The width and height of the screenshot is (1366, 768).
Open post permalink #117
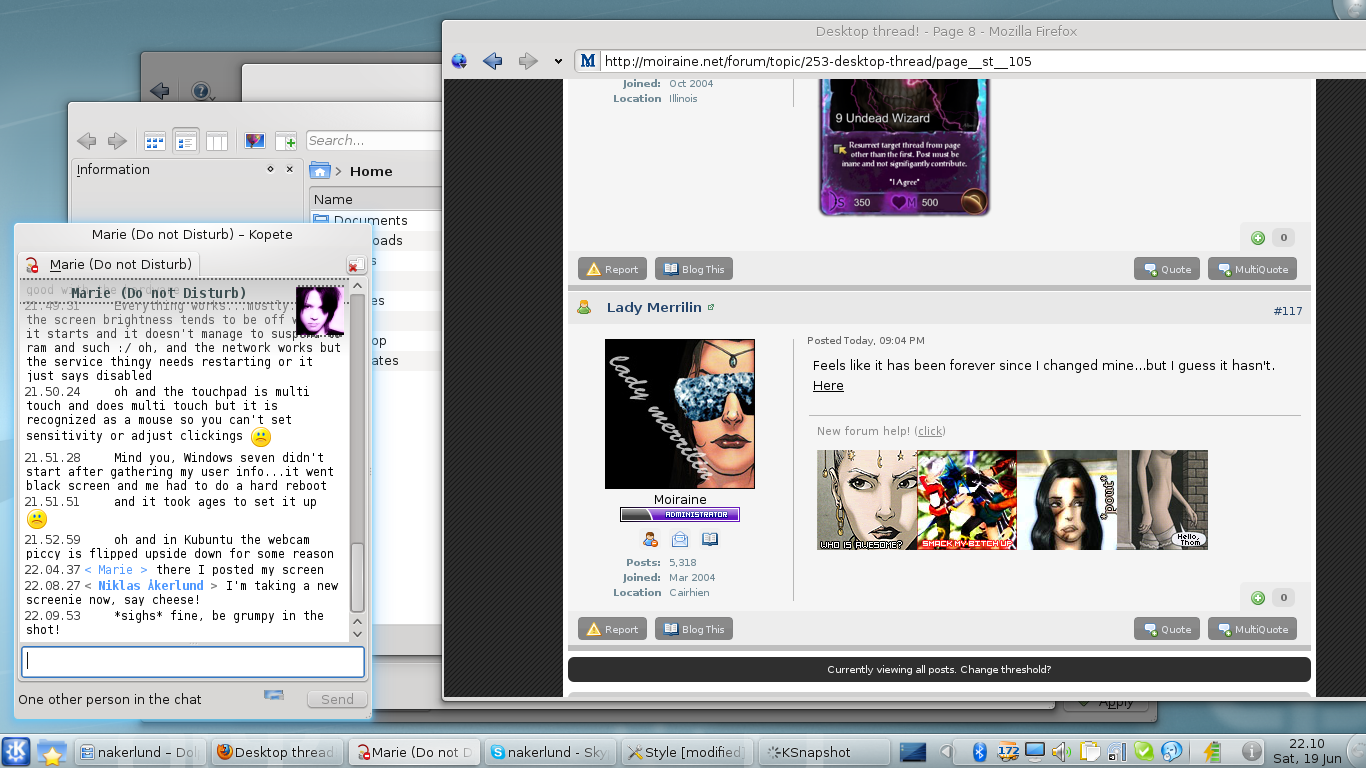1288,311
